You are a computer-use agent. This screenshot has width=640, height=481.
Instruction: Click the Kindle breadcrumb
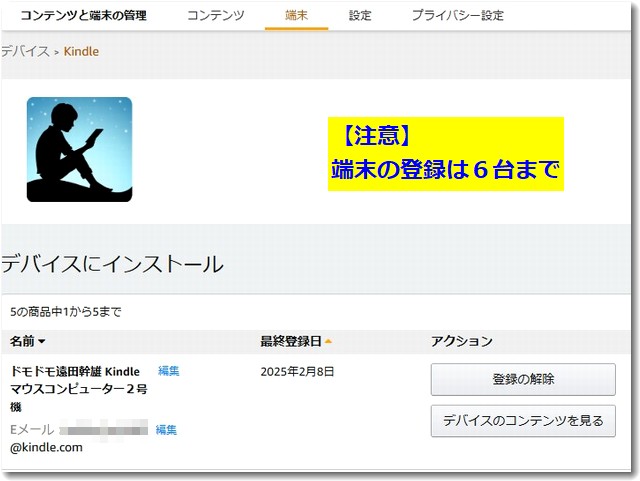81,51
